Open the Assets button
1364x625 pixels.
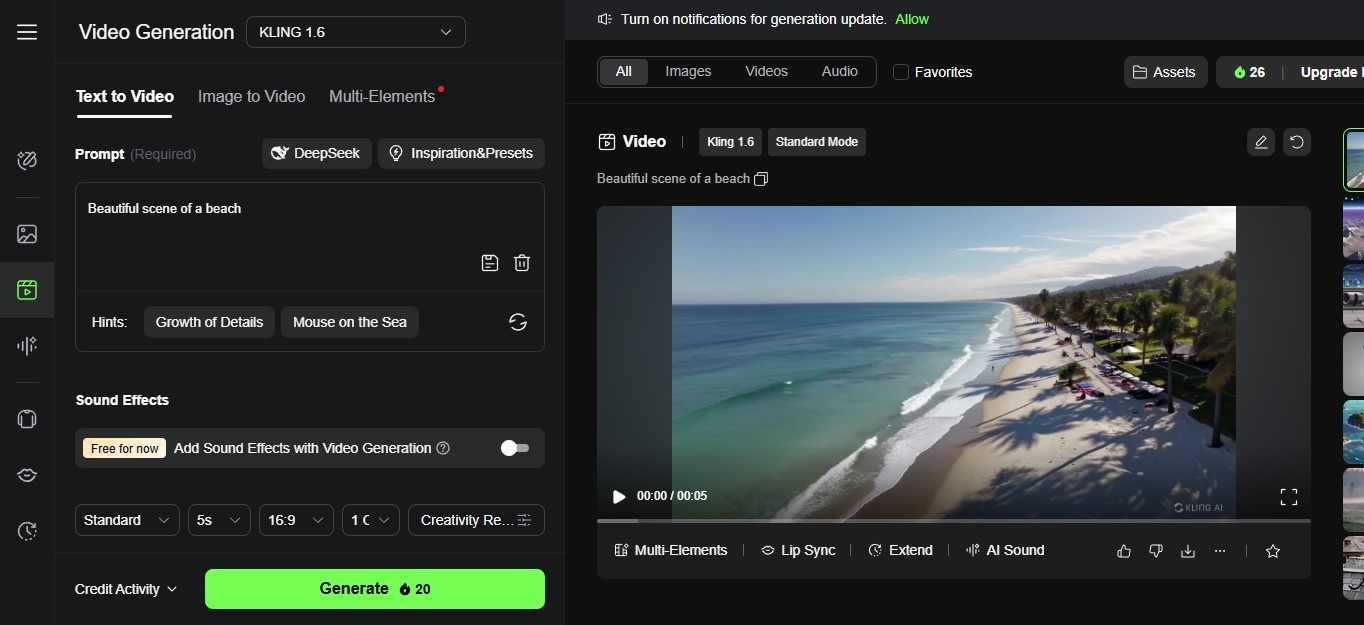click(x=1165, y=72)
